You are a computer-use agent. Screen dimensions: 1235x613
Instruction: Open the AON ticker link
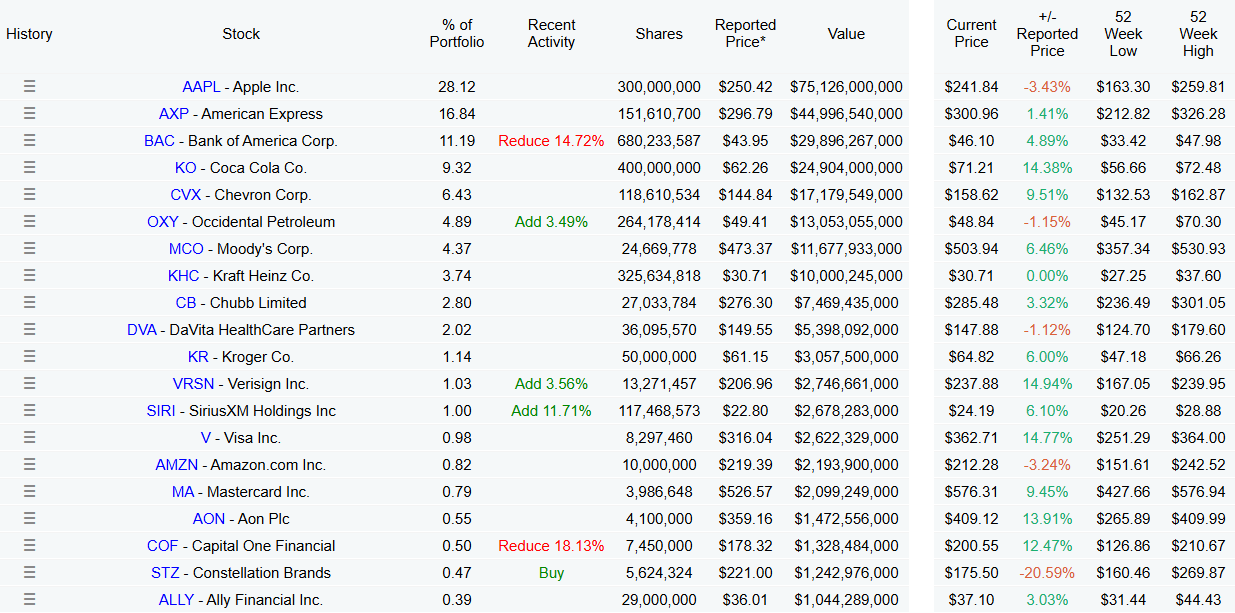click(209, 519)
